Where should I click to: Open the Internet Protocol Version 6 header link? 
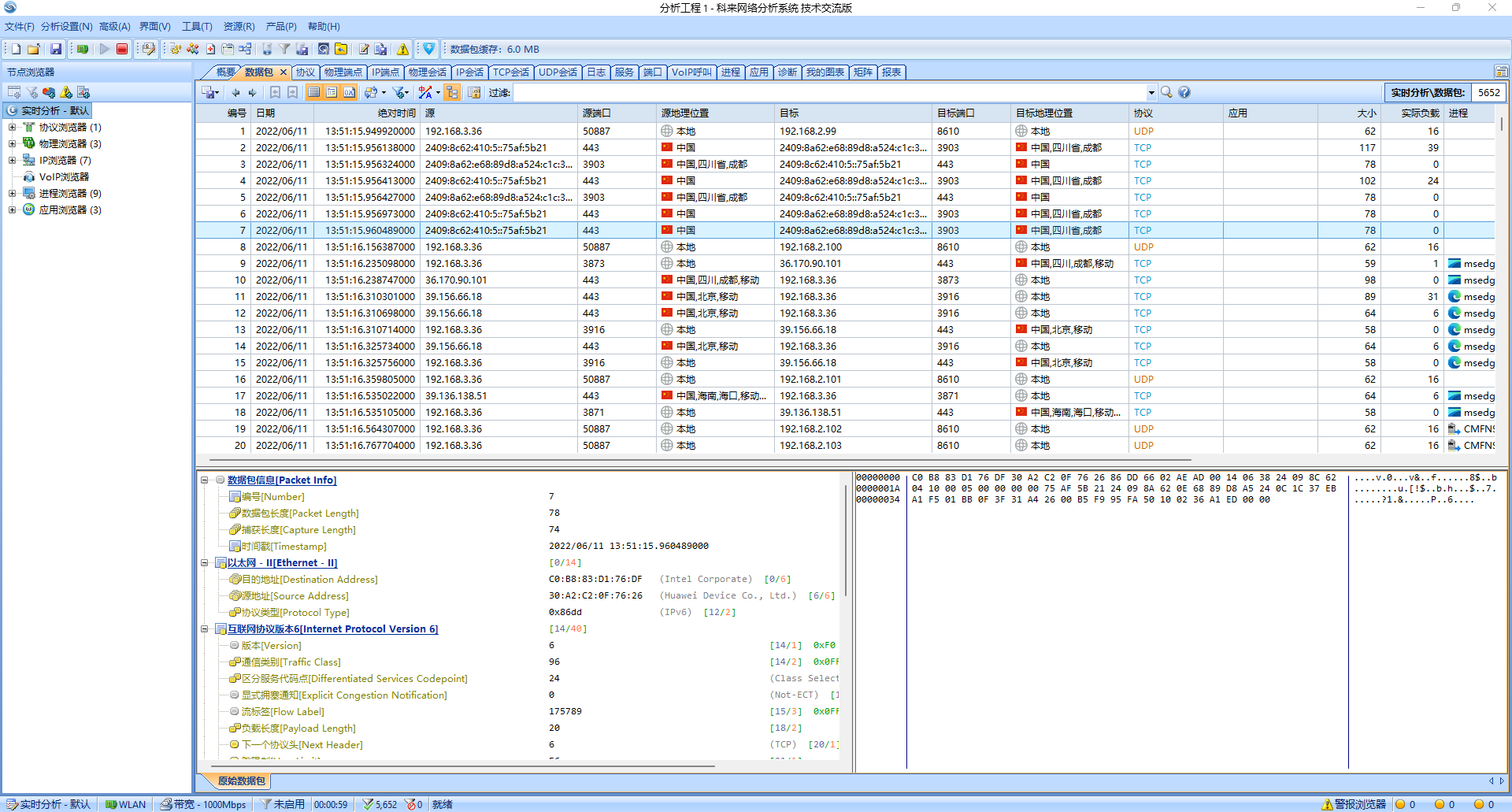(332, 628)
